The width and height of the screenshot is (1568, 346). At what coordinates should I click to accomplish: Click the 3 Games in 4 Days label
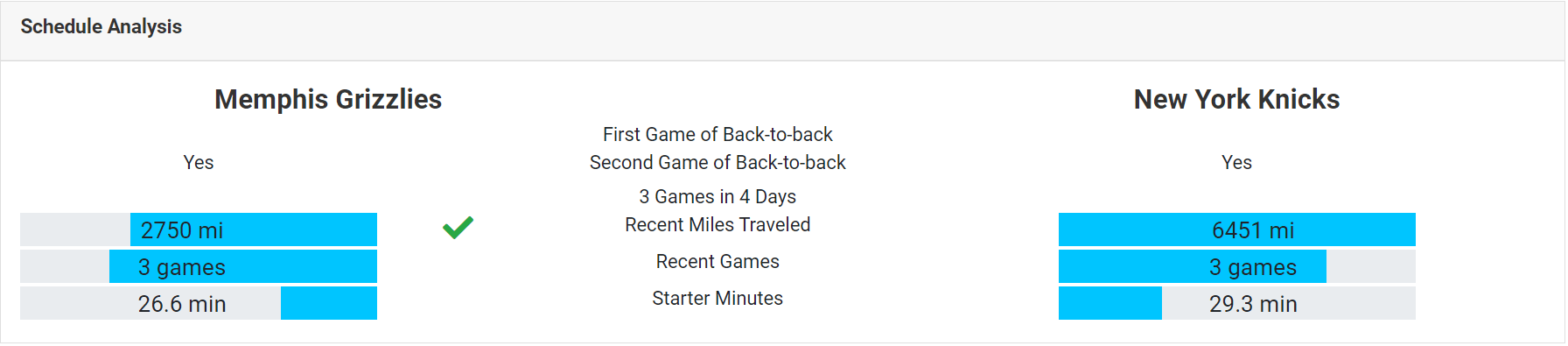(717, 196)
